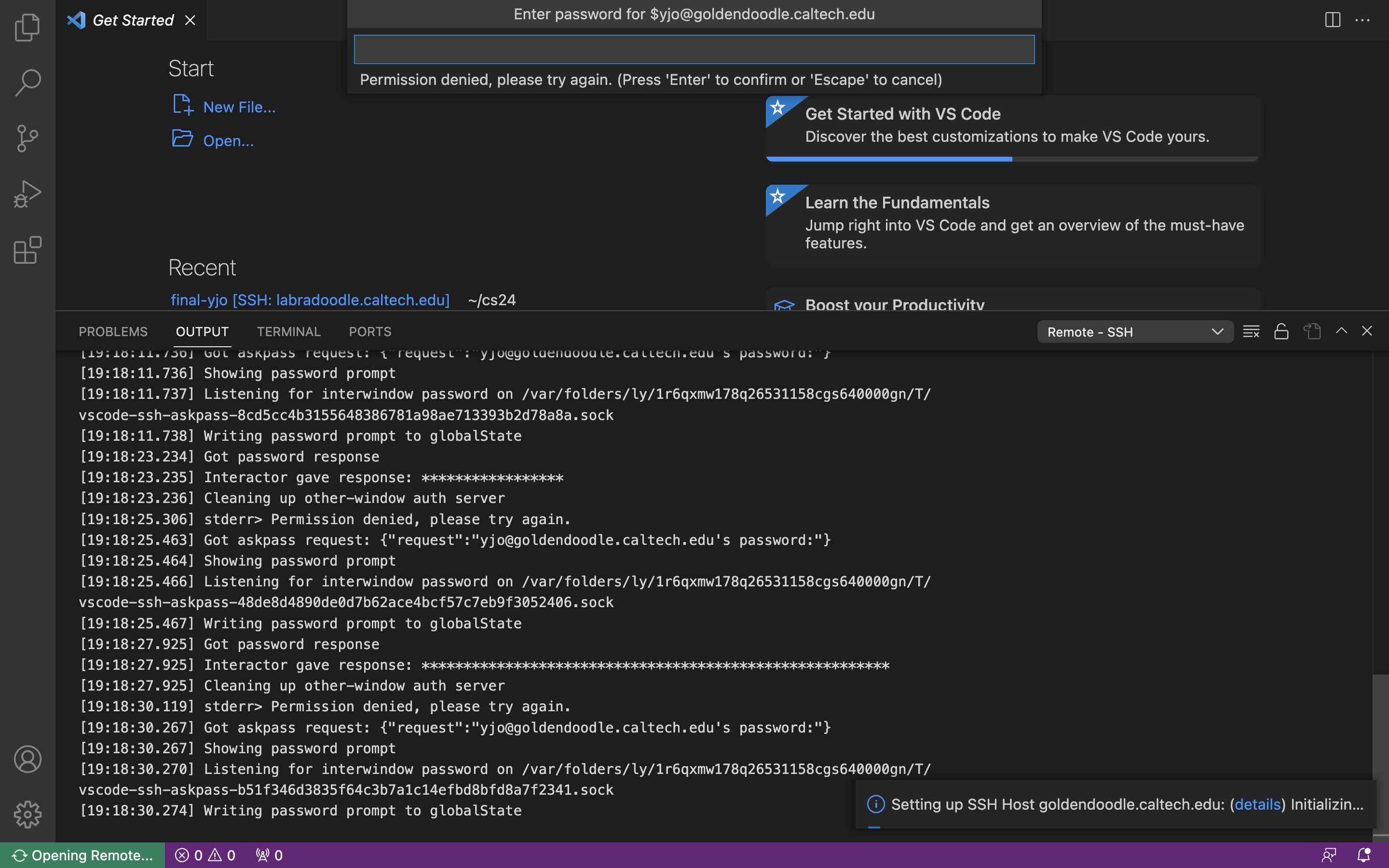Viewport: 1389px width, 868px height.
Task: Show notifications via the bell icon
Action: pos(1363,855)
